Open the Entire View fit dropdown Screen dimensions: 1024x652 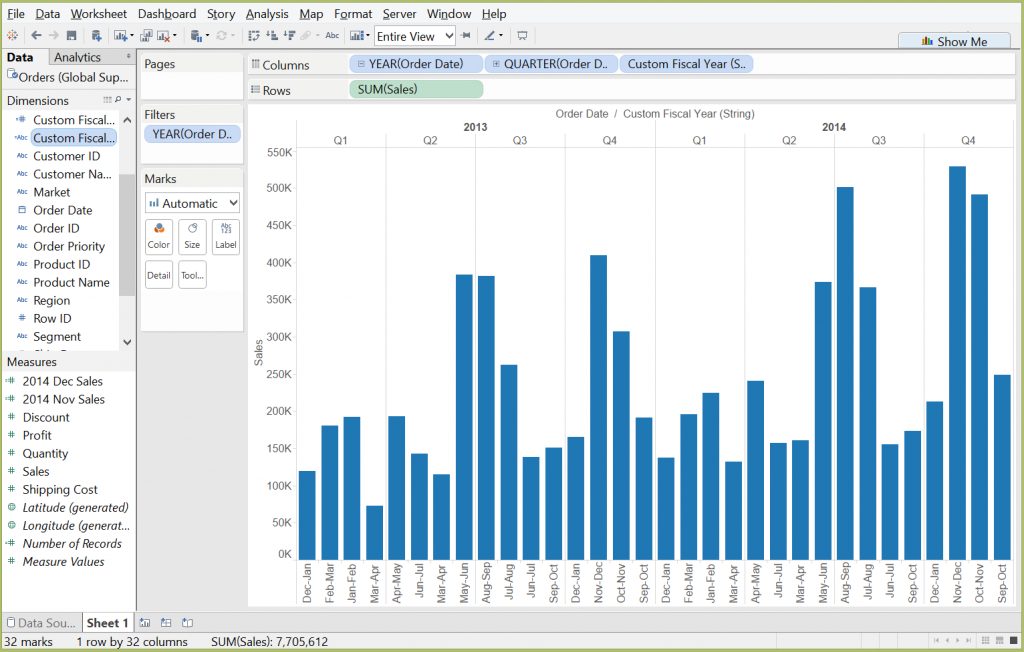coord(415,37)
